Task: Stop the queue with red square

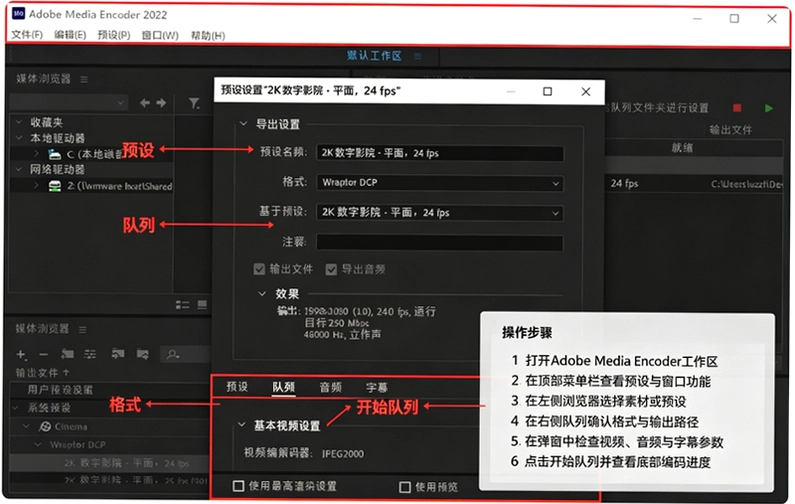Action: 737,108
